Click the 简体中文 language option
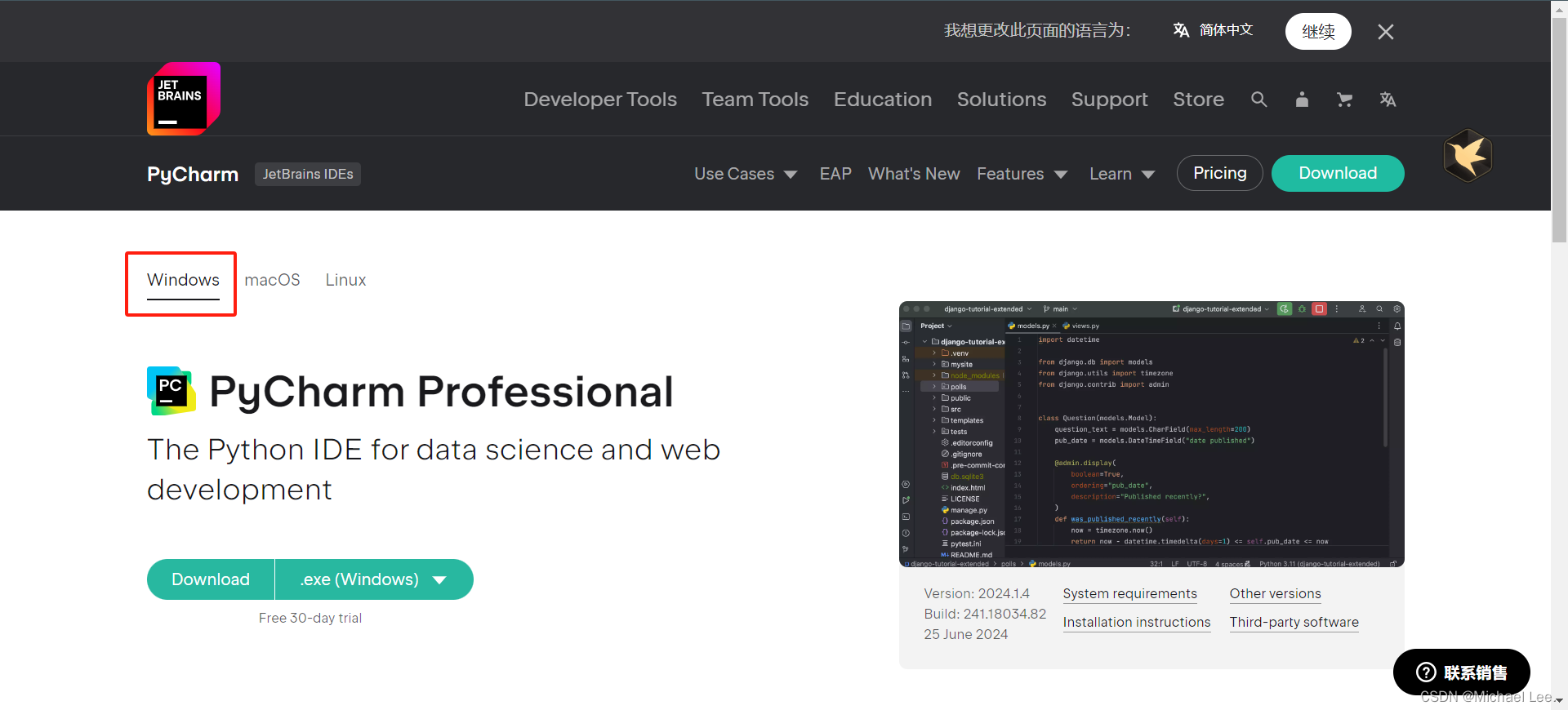Viewport: 1568px width, 710px height. 1226,30
